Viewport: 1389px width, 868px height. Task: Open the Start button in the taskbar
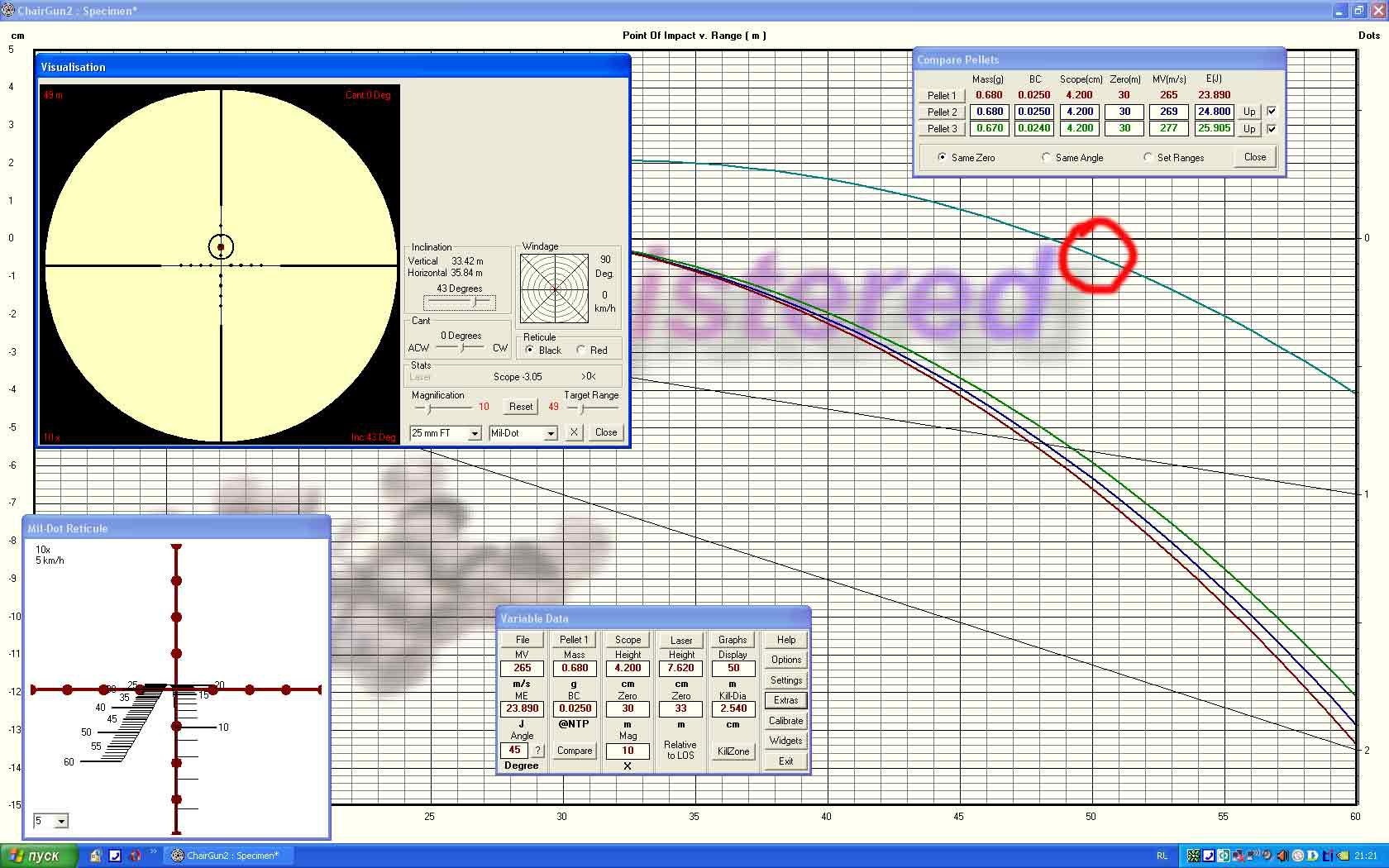(39, 856)
